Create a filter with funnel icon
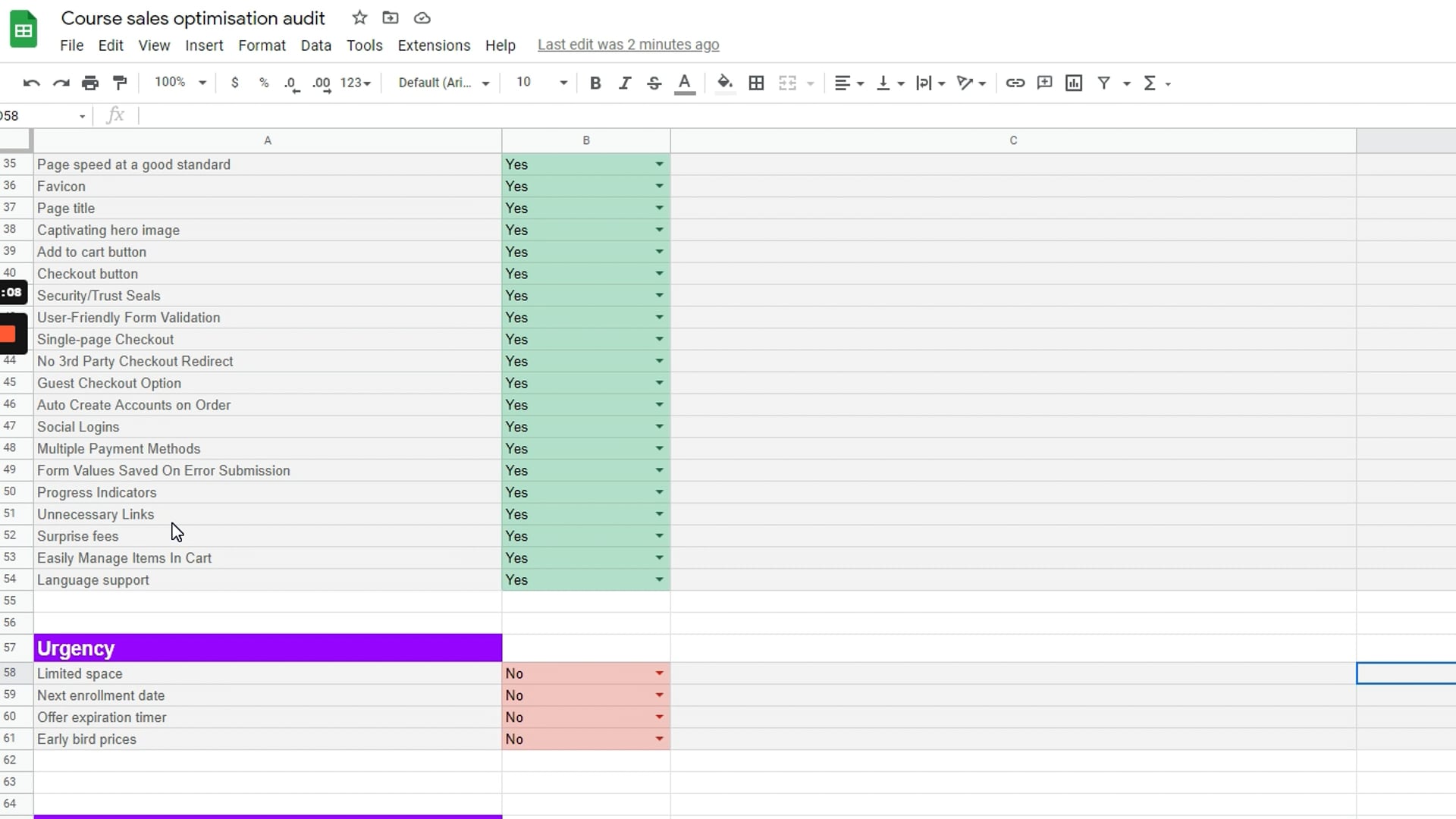This screenshot has width=1456, height=819. [x=1104, y=83]
